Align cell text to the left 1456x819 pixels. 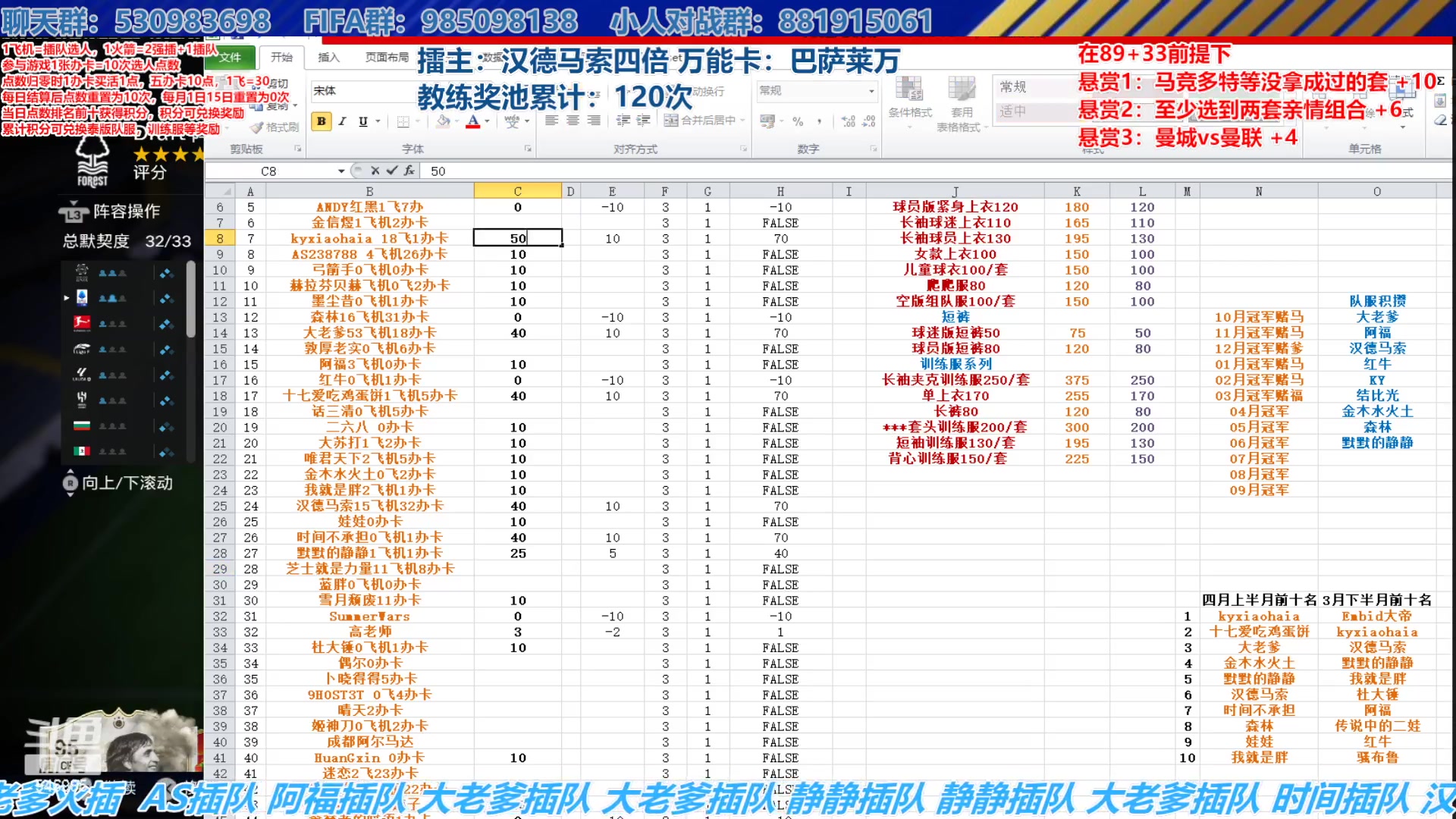(551, 121)
